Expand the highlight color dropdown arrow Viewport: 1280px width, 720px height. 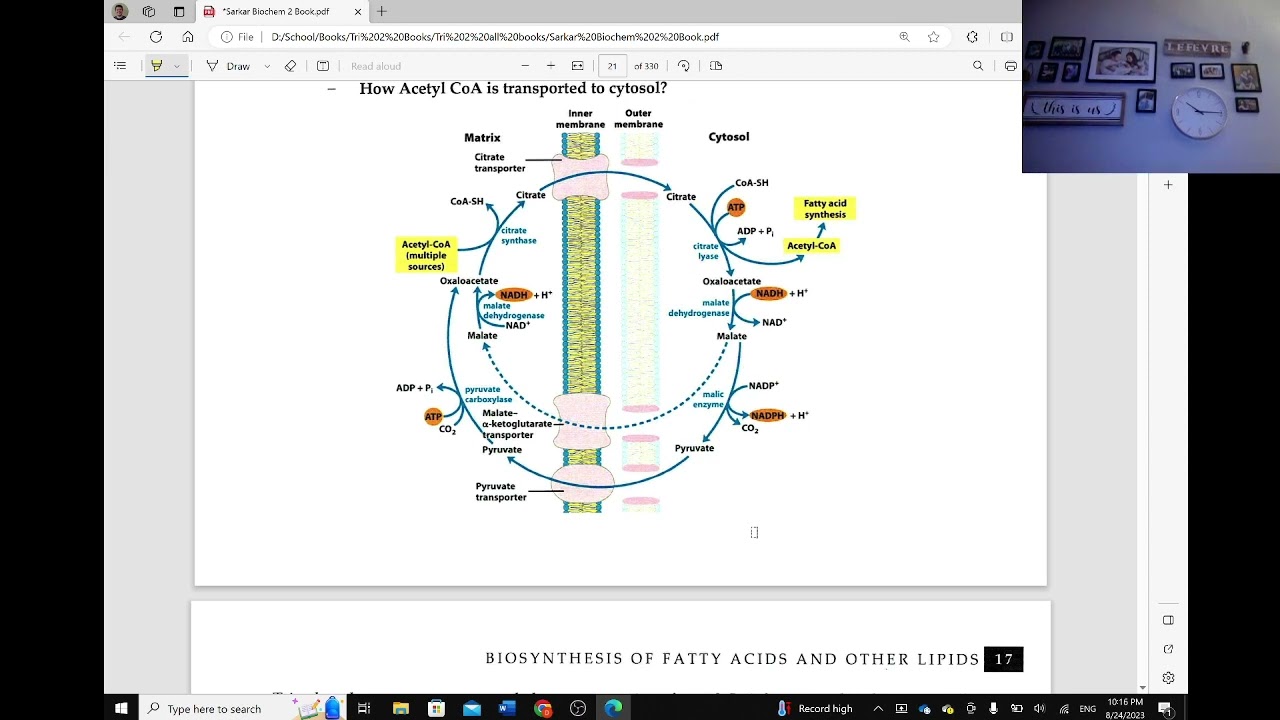177,66
